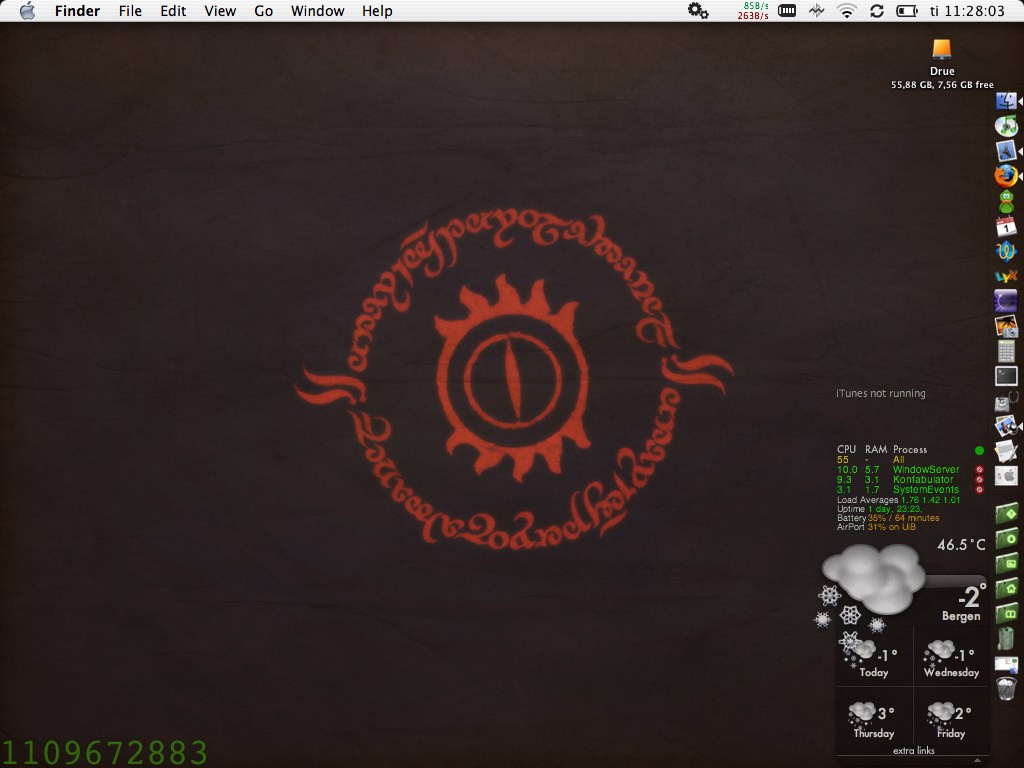1024x768 pixels.
Task: Click the menu bar clock 11:28:03
Action: [967, 11]
